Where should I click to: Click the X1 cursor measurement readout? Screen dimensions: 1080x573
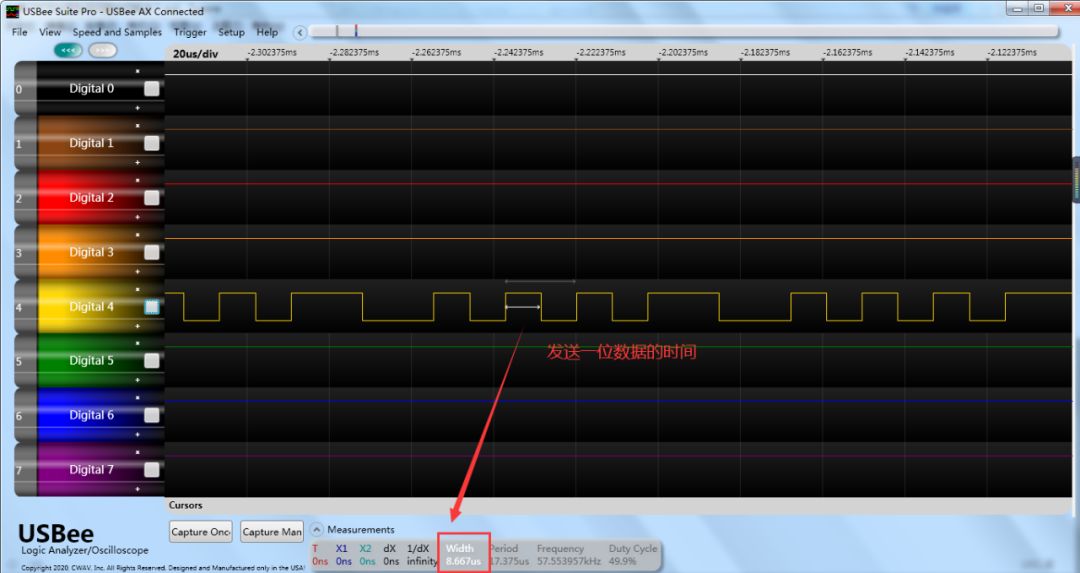(x=342, y=555)
